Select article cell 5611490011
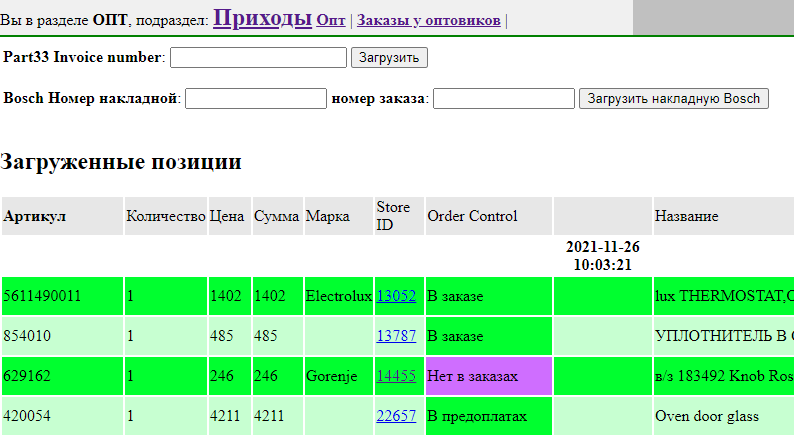The width and height of the screenshot is (794, 435). tap(42, 296)
